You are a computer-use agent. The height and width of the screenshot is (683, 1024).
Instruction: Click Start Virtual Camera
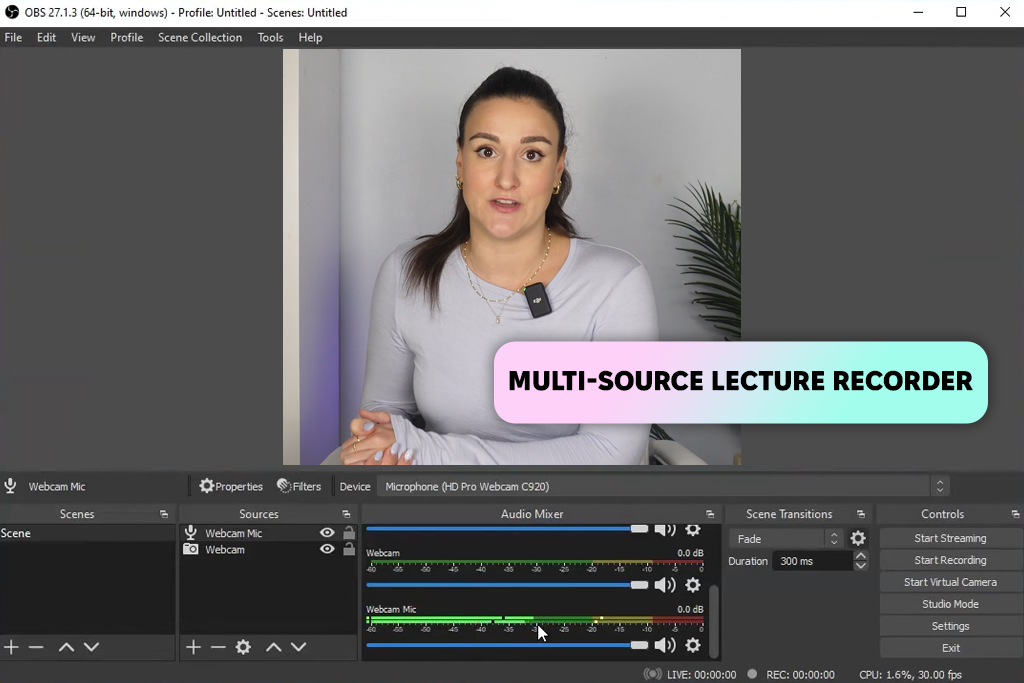tap(950, 582)
